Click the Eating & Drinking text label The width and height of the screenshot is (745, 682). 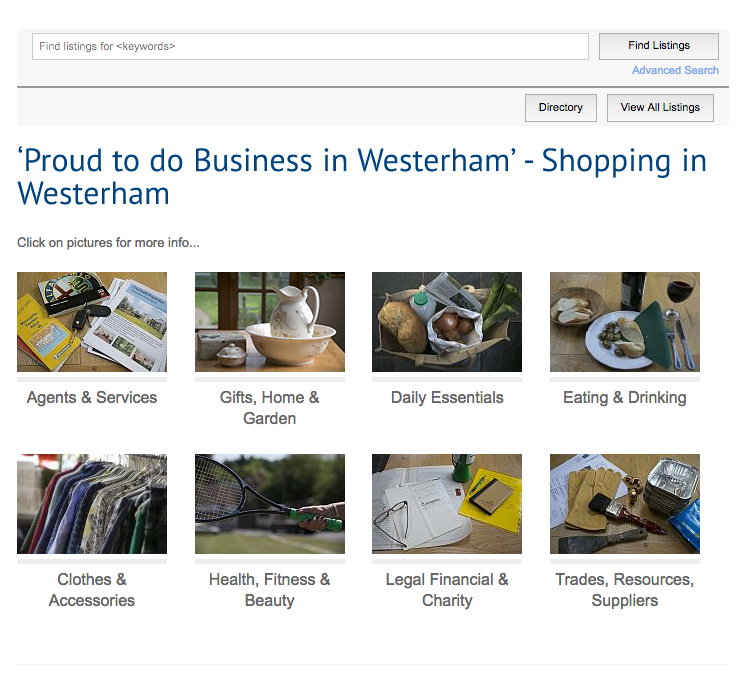[x=625, y=397]
